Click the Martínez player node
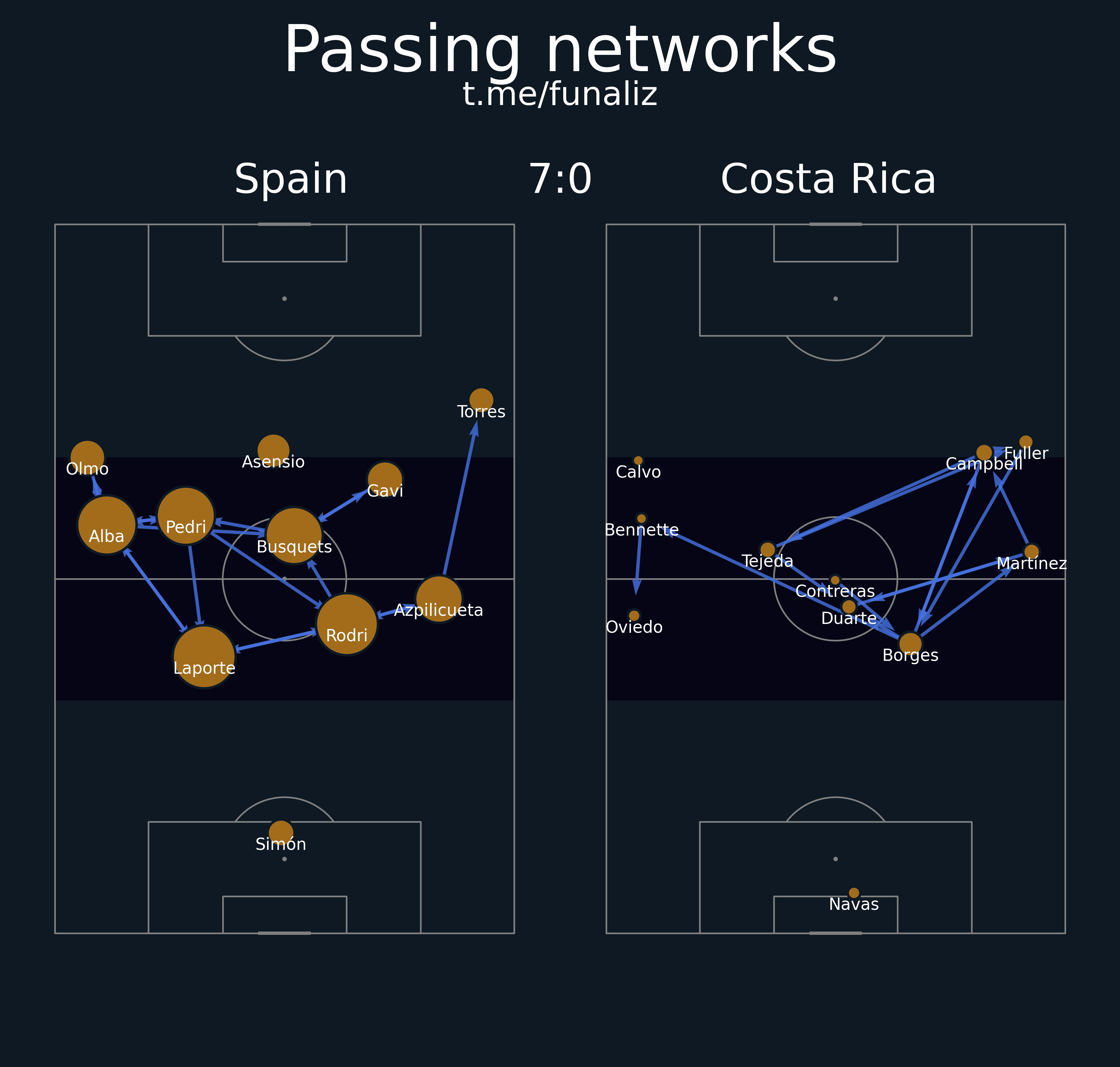 pos(1031,552)
